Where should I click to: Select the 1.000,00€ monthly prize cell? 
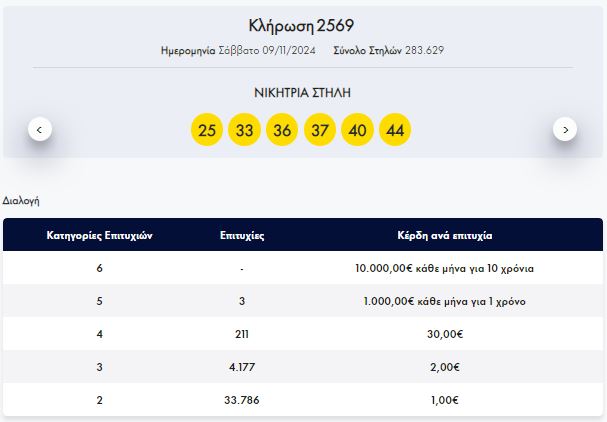(444, 302)
